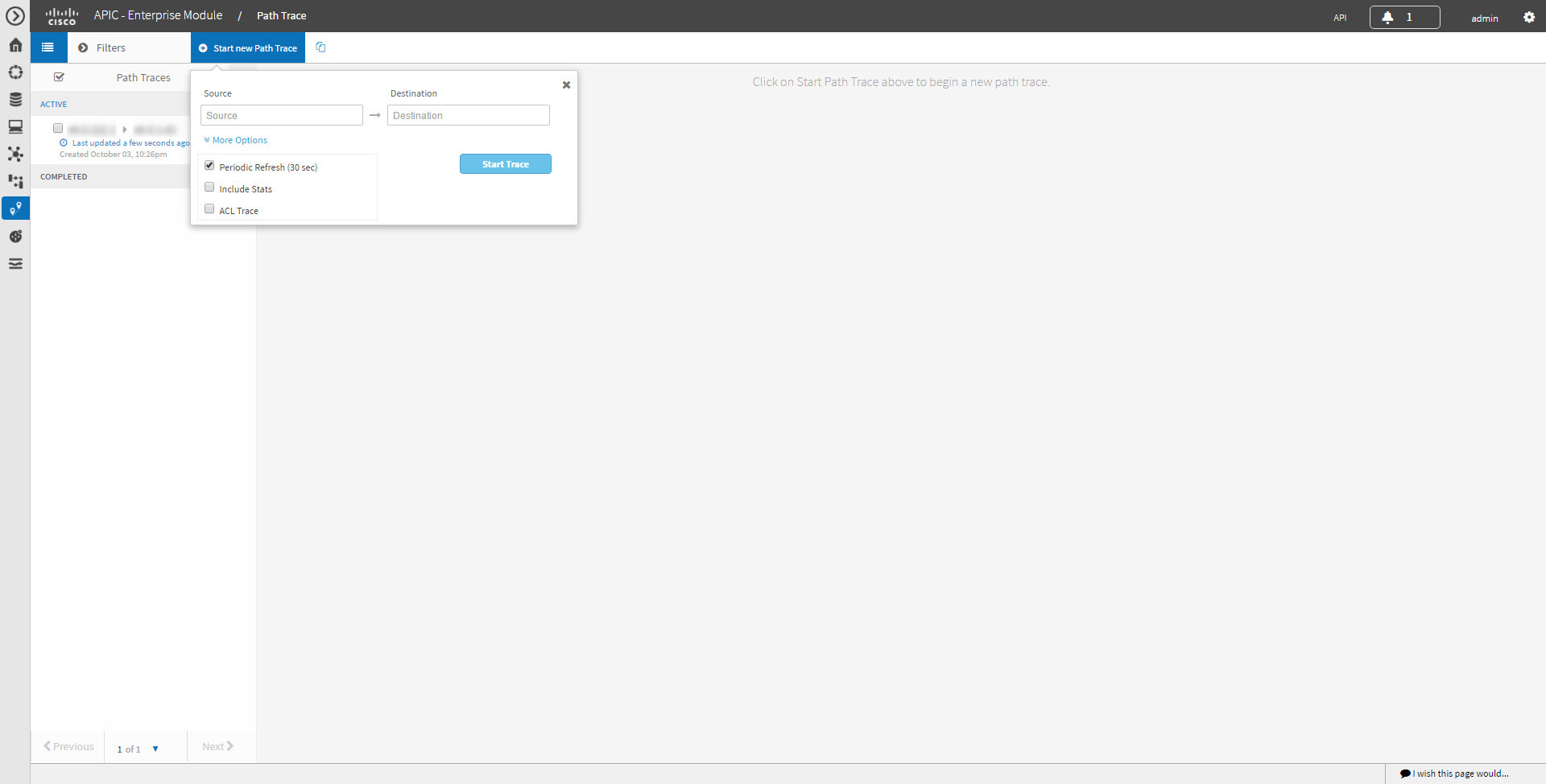This screenshot has width=1546, height=784.
Task: Open the Filters panel
Action: [x=111, y=47]
